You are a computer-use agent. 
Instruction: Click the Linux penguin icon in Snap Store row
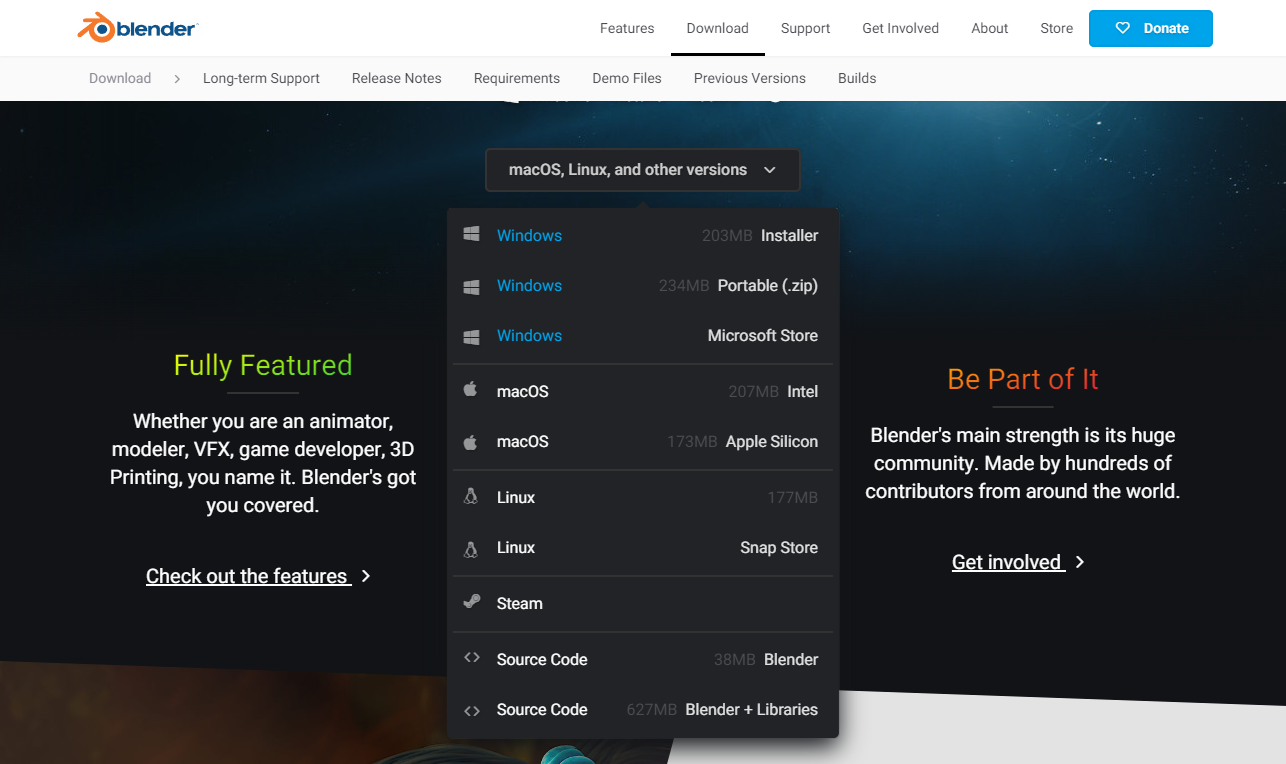point(471,548)
